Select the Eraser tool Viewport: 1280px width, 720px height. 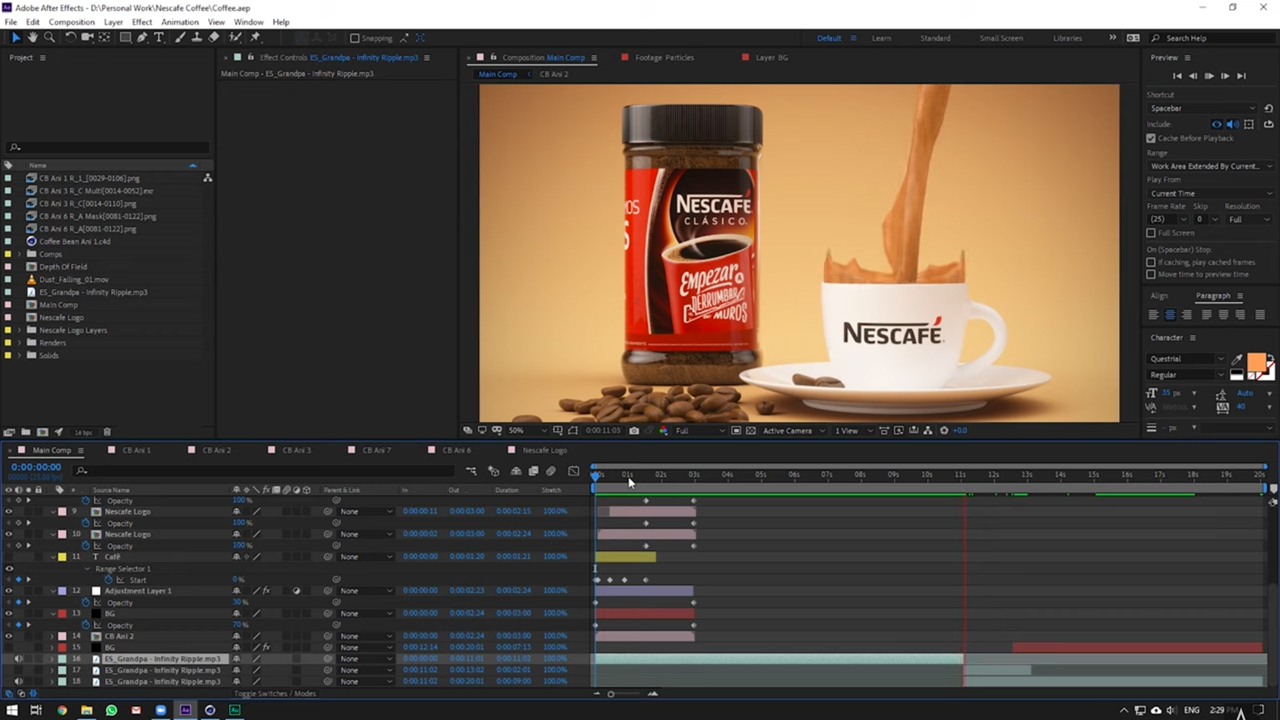214,38
